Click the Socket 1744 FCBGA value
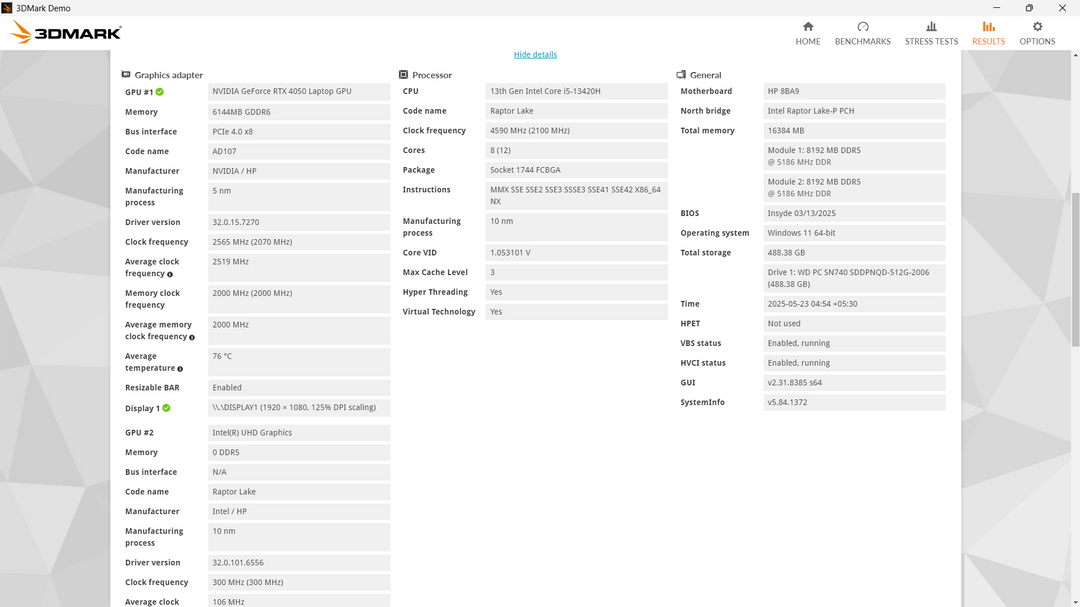Viewport: 1080px width, 607px height. tap(577, 169)
